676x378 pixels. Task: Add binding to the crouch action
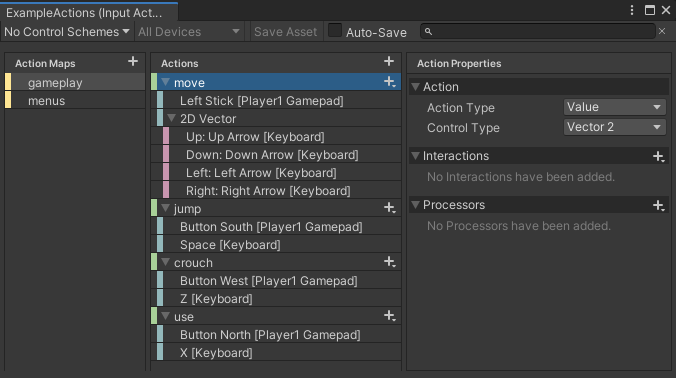[x=390, y=262]
